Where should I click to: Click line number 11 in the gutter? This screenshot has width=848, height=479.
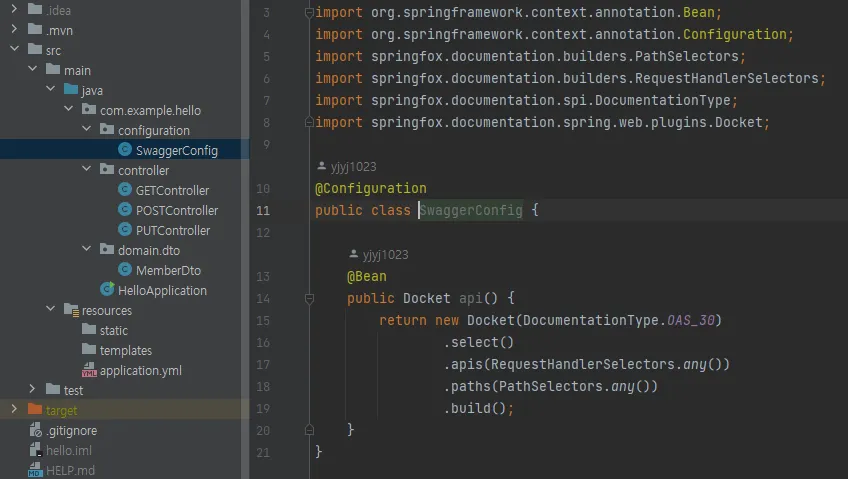click(263, 210)
